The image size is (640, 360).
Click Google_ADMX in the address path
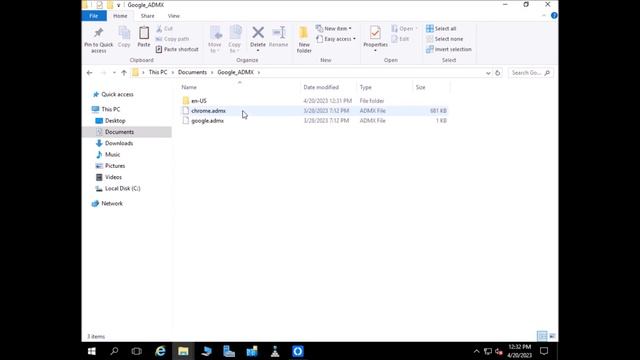click(236, 72)
